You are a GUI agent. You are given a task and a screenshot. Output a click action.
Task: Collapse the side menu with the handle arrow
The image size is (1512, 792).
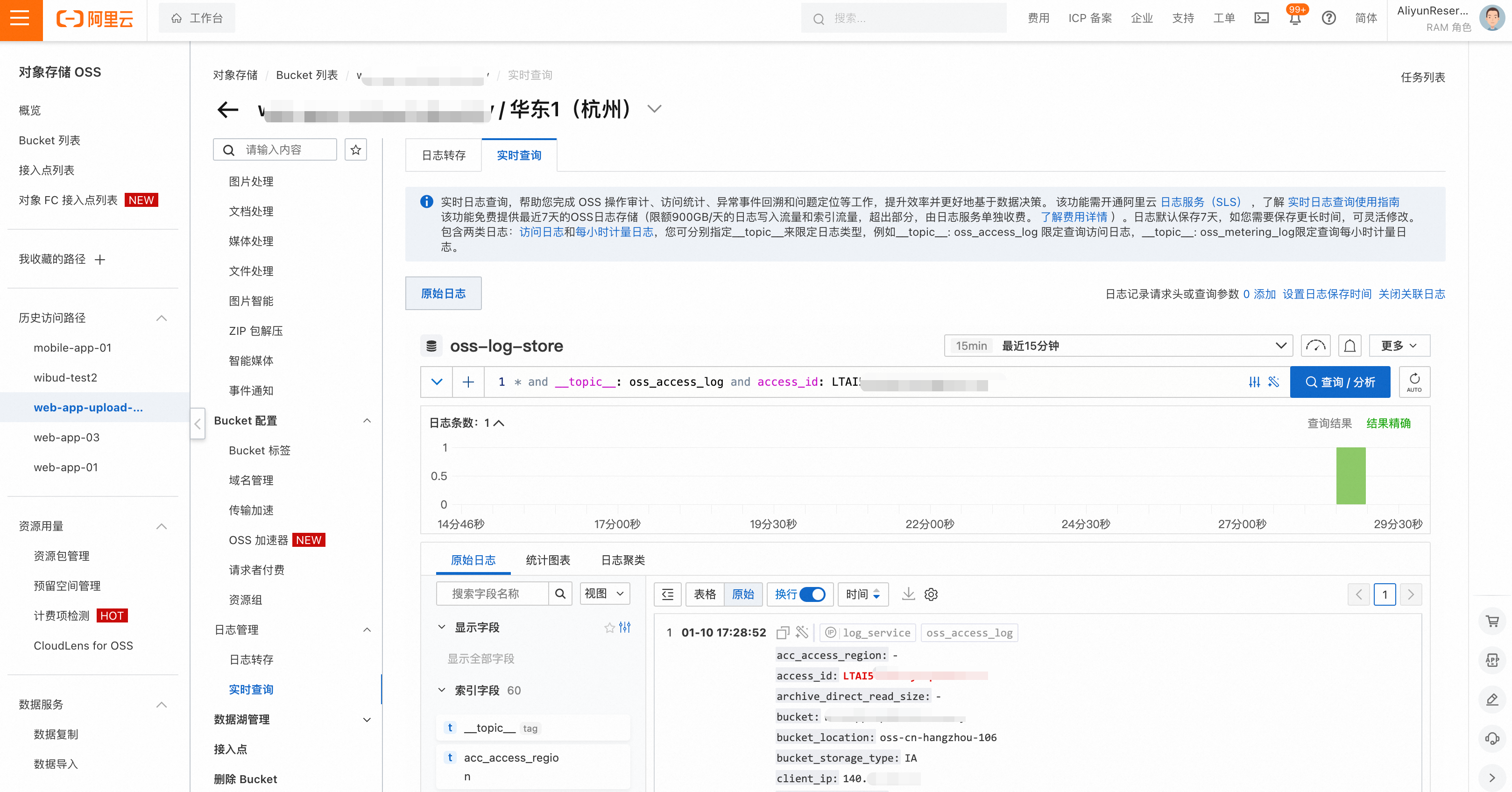(x=198, y=424)
